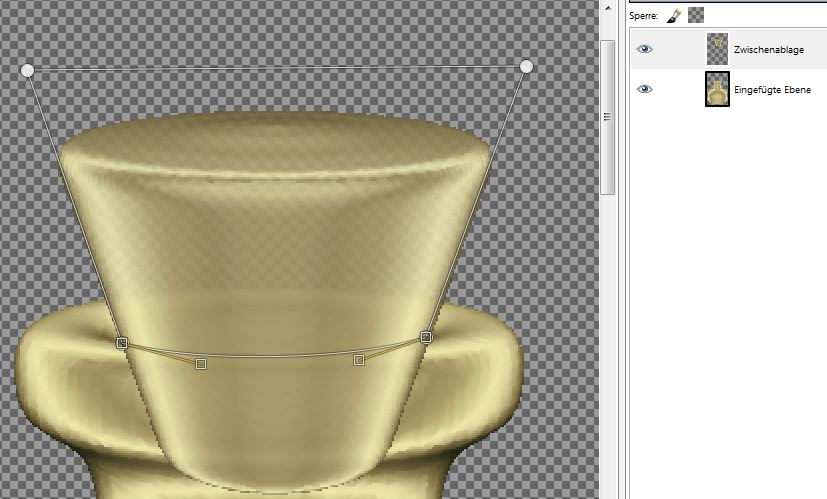Select the Eingefügte Ebene layer thumbnail
The image size is (827, 499).
click(717, 90)
